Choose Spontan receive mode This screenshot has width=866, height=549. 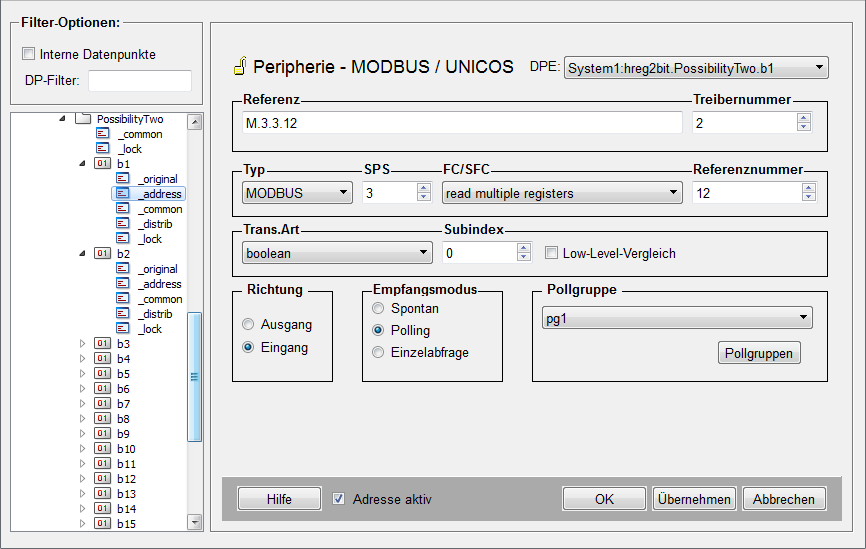378,308
